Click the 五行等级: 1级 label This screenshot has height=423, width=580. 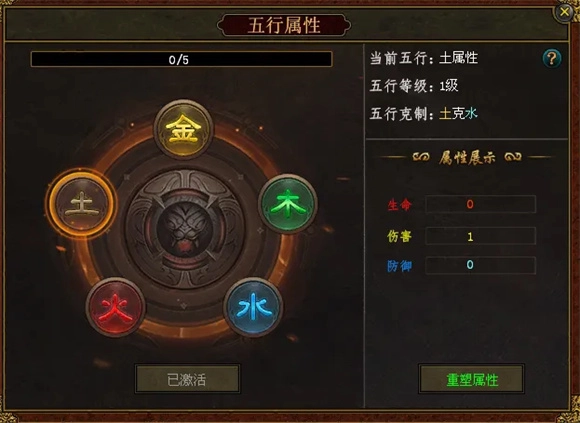pyautogui.click(x=414, y=86)
